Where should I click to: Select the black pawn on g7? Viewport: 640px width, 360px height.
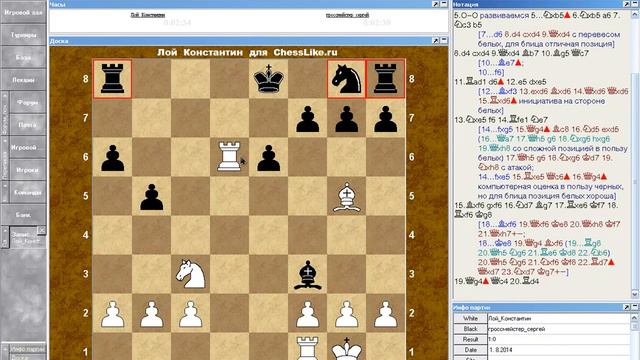click(347, 118)
